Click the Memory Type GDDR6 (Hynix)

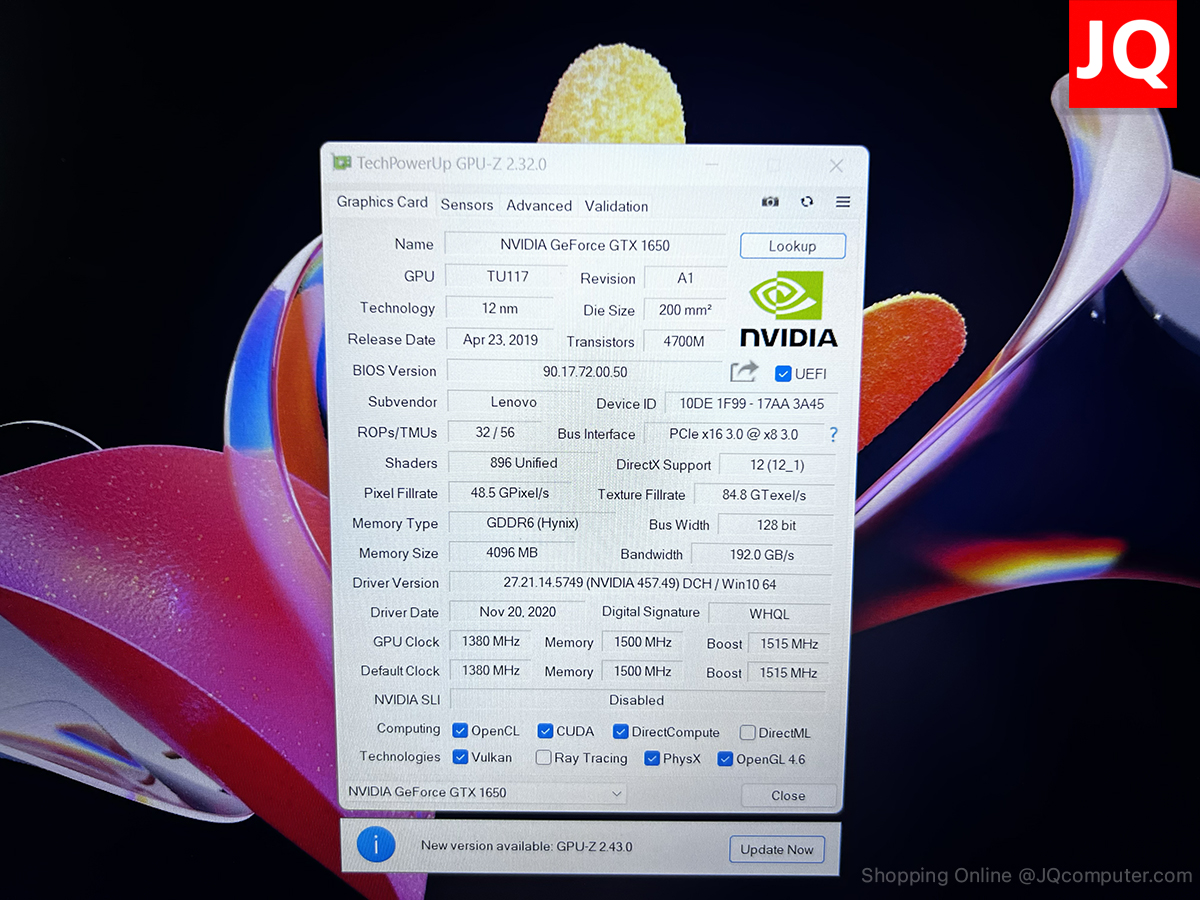[532, 523]
